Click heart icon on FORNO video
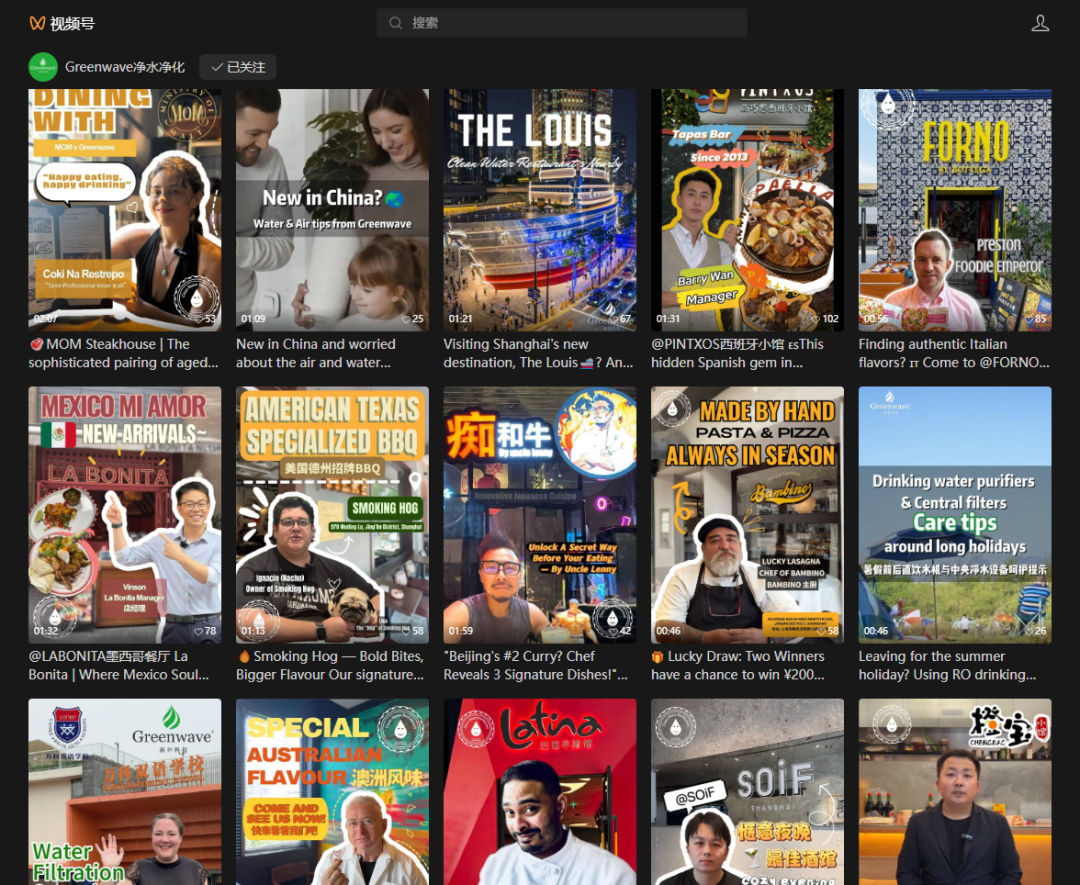Image resolution: width=1080 pixels, height=885 pixels. click(1027, 320)
